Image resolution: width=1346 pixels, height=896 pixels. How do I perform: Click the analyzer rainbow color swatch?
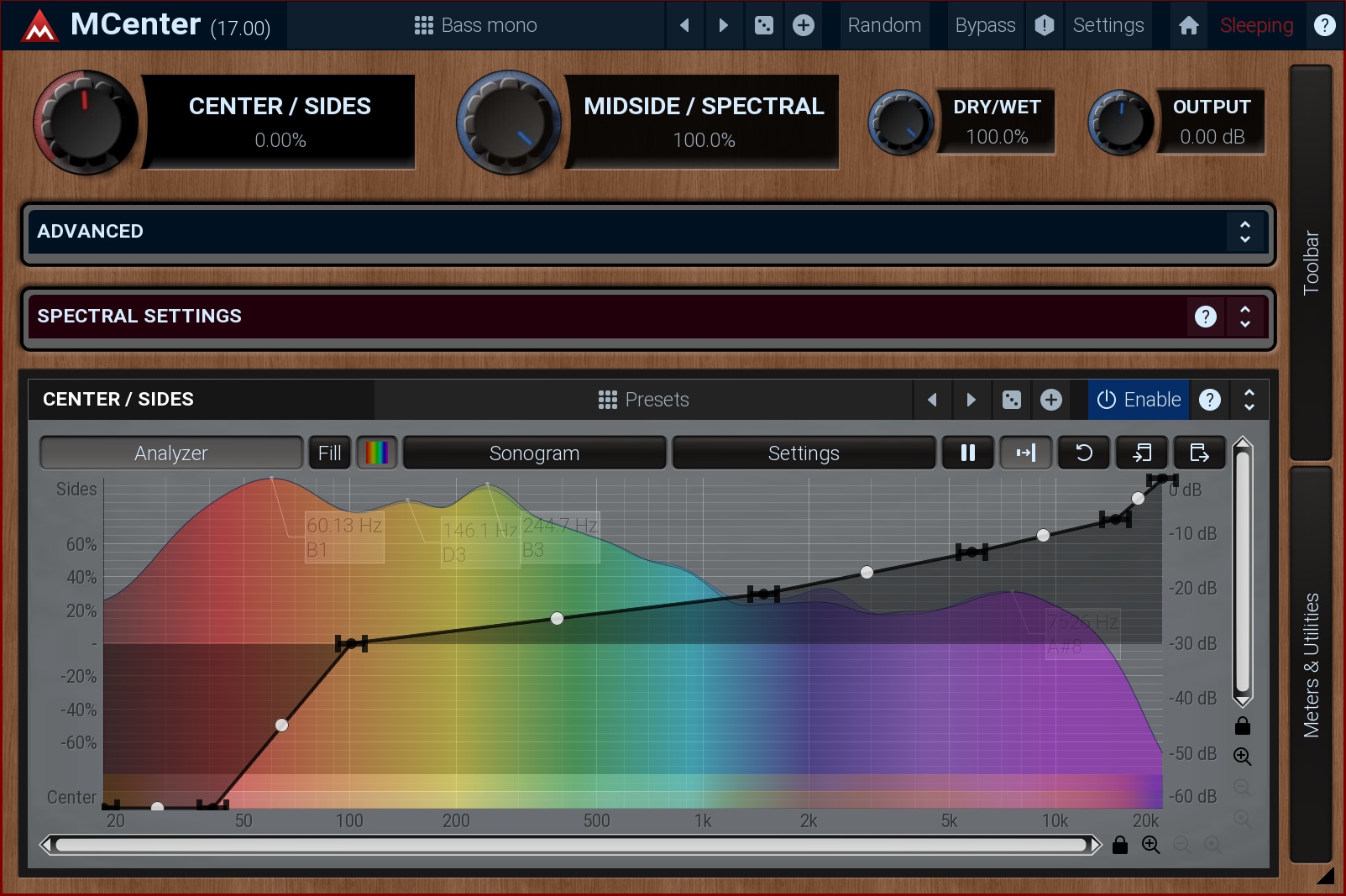point(377,453)
